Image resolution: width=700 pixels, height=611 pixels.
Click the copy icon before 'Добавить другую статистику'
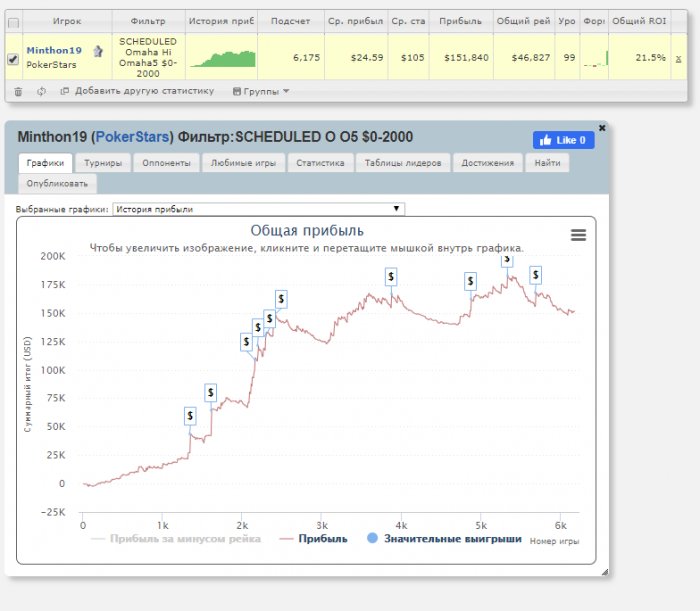tap(64, 91)
